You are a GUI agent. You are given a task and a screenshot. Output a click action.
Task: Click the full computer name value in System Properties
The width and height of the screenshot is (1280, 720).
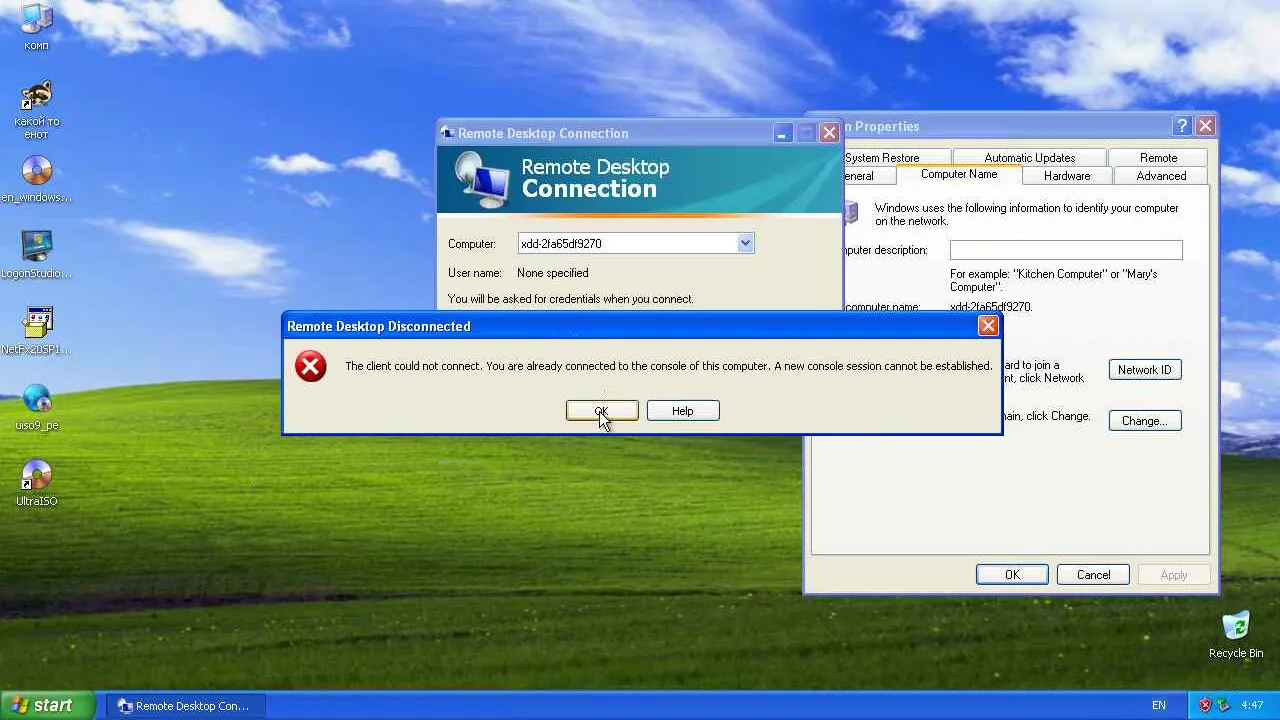coord(991,307)
